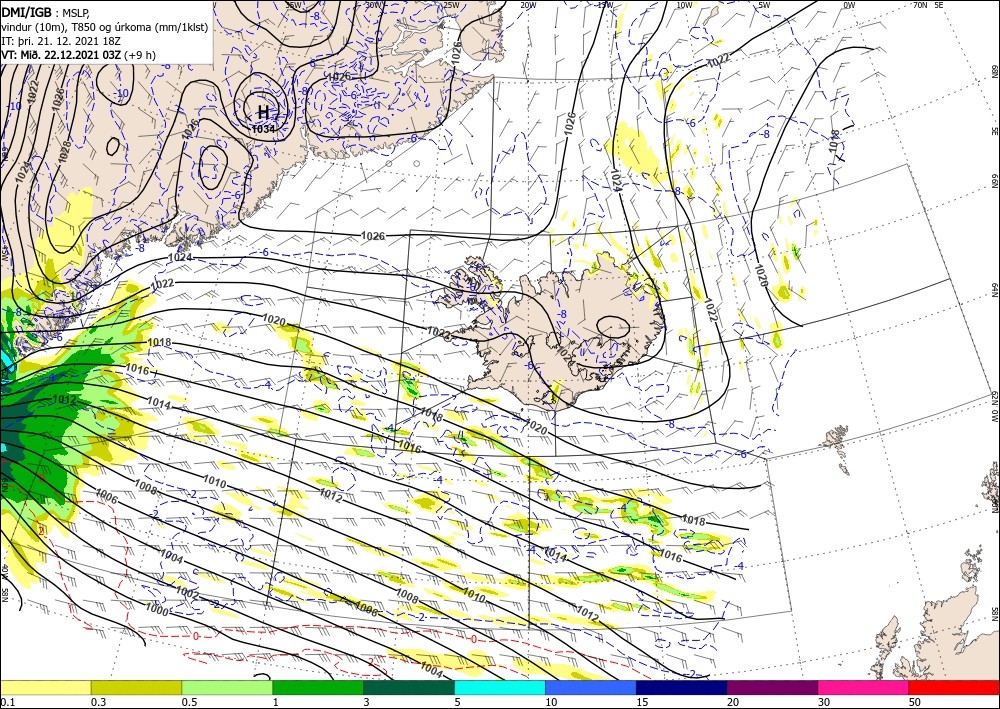The width and height of the screenshot is (1000, 709).
Task: Click the legend value "15"
Action: click(x=642, y=702)
